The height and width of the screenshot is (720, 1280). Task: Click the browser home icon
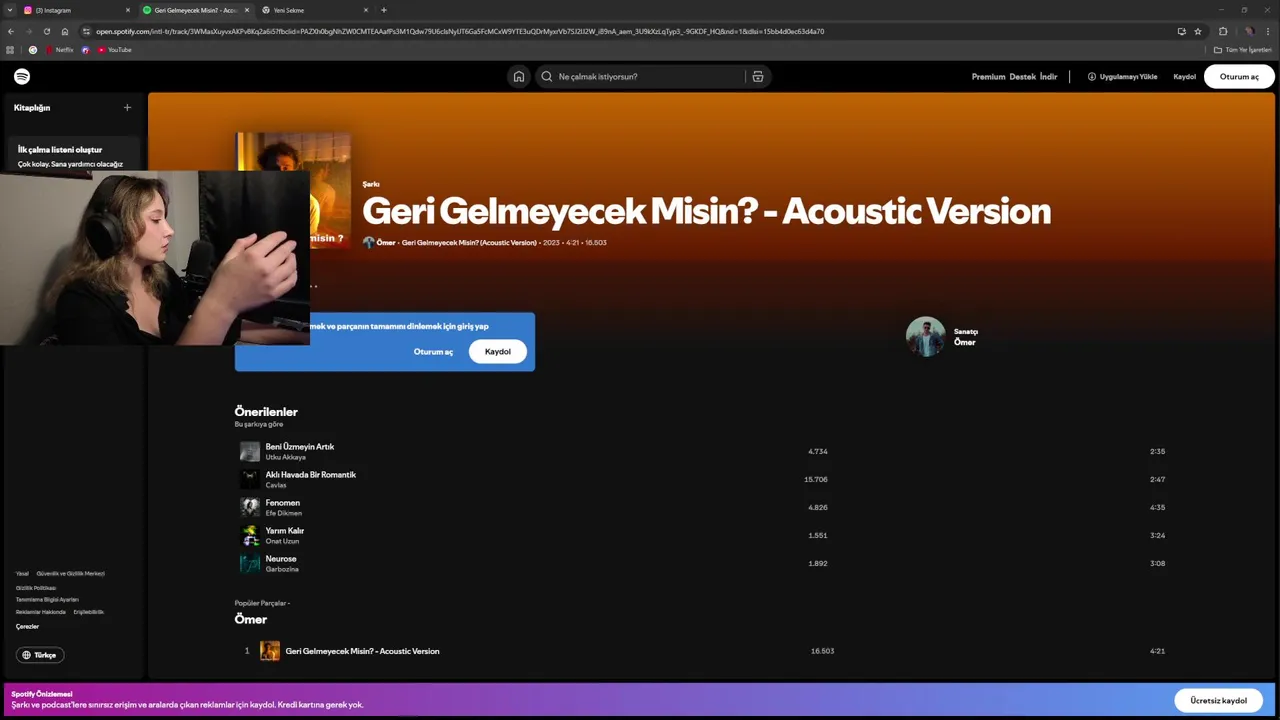[x=65, y=31]
